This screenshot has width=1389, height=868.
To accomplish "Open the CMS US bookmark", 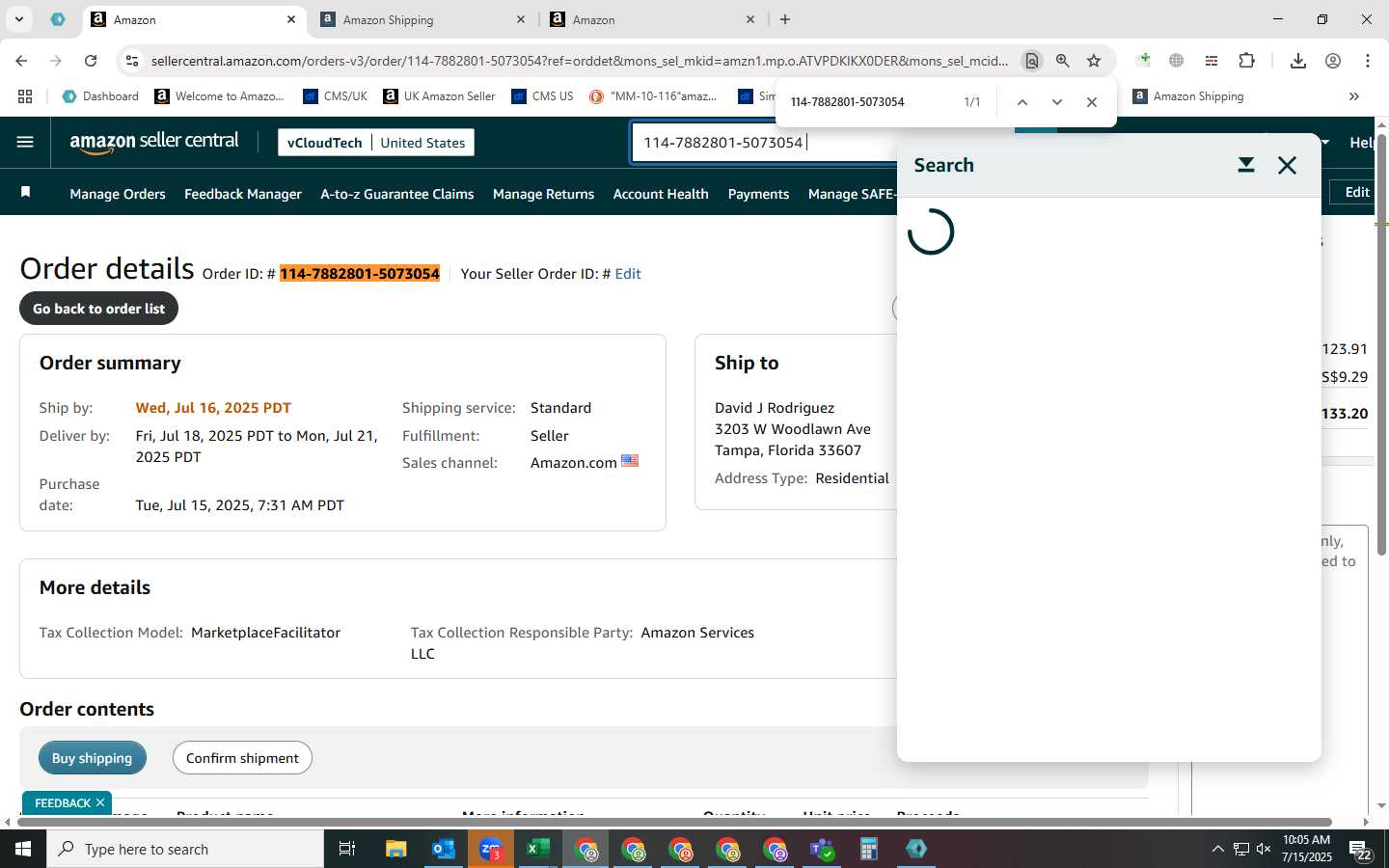I will click(542, 96).
